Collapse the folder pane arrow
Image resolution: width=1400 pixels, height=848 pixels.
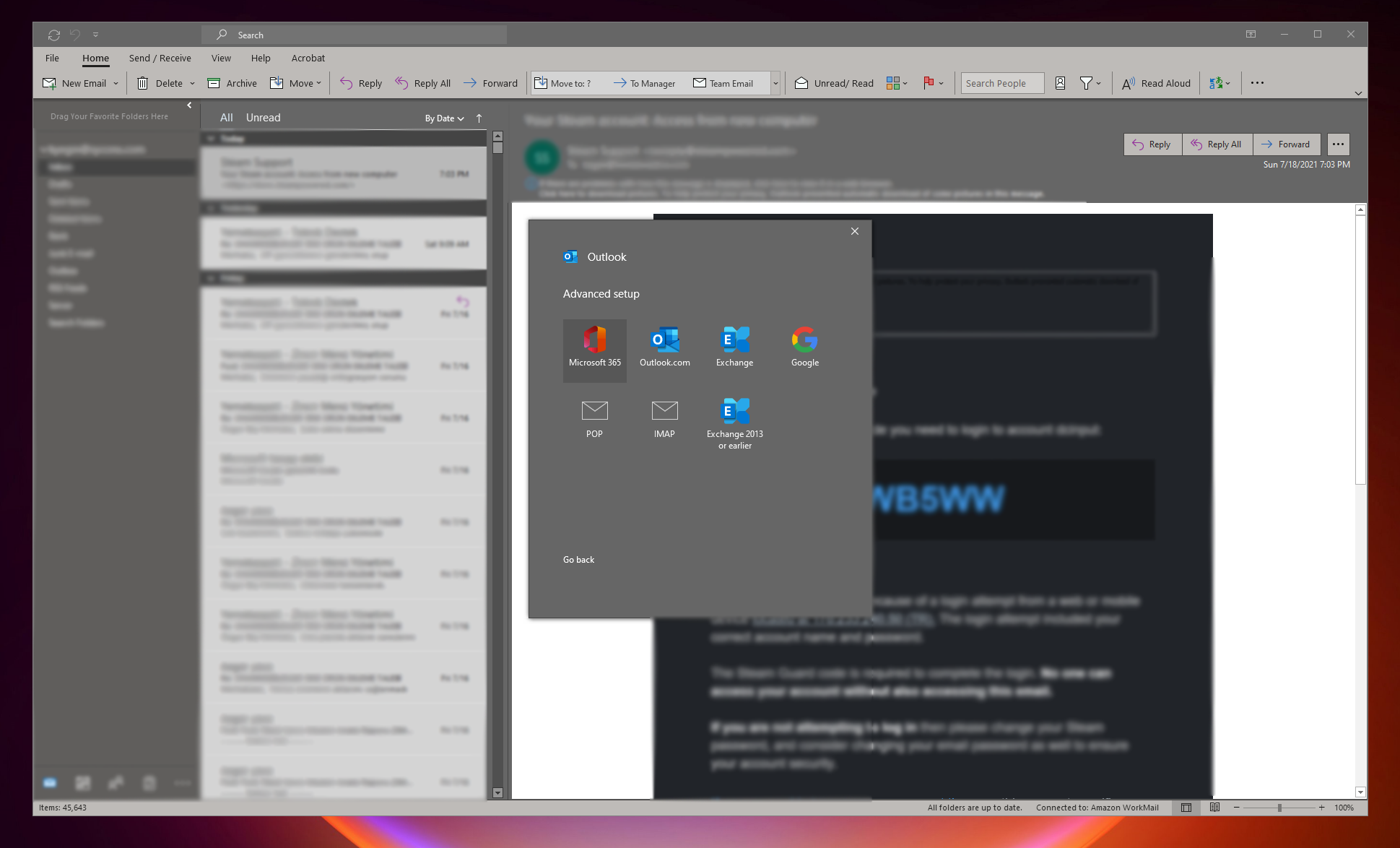[189, 105]
